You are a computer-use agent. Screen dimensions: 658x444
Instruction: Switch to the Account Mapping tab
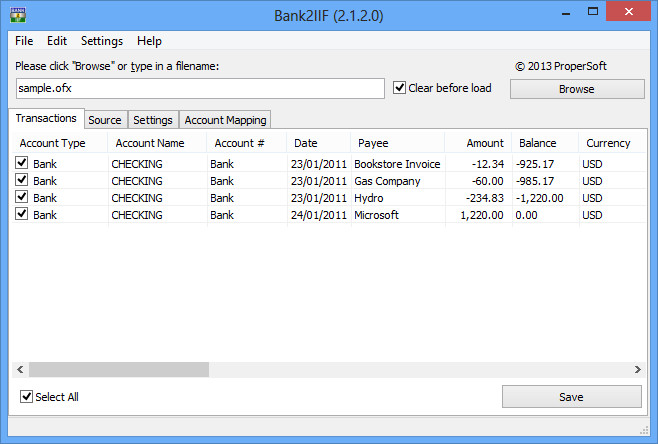pyautogui.click(x=225, y=120)
